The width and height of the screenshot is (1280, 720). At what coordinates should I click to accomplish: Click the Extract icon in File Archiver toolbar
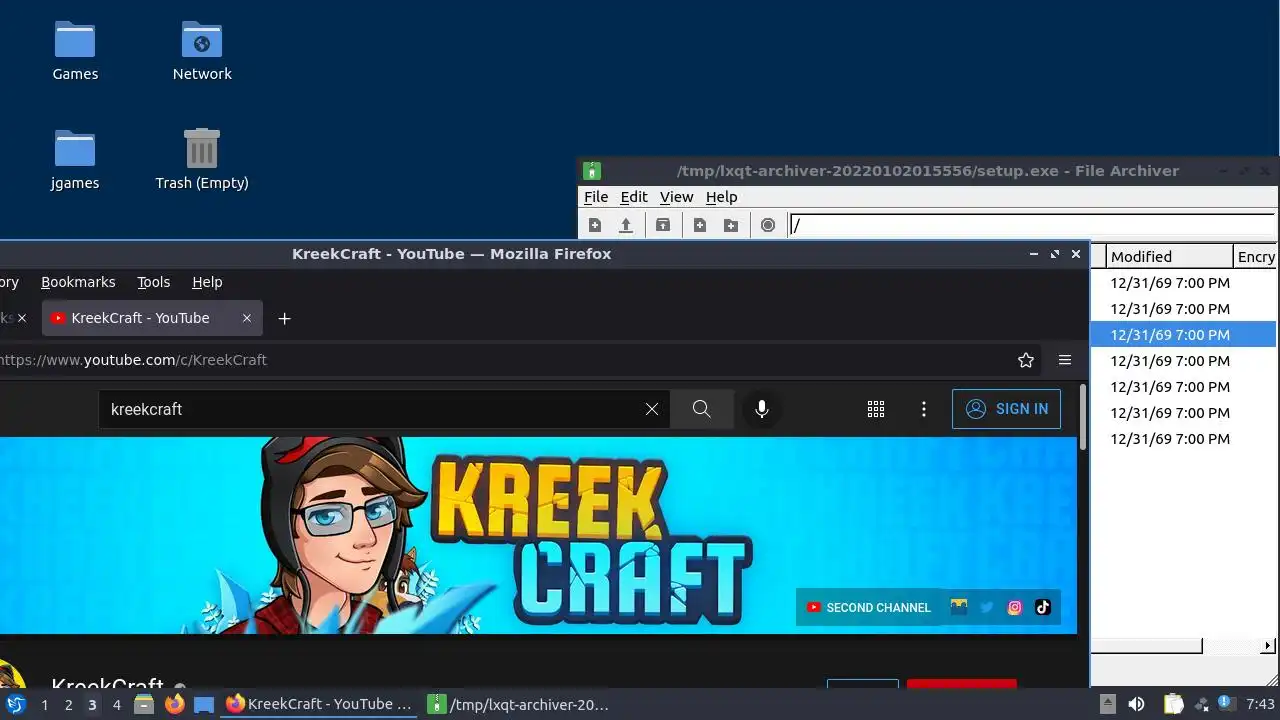tap(663, 225)
